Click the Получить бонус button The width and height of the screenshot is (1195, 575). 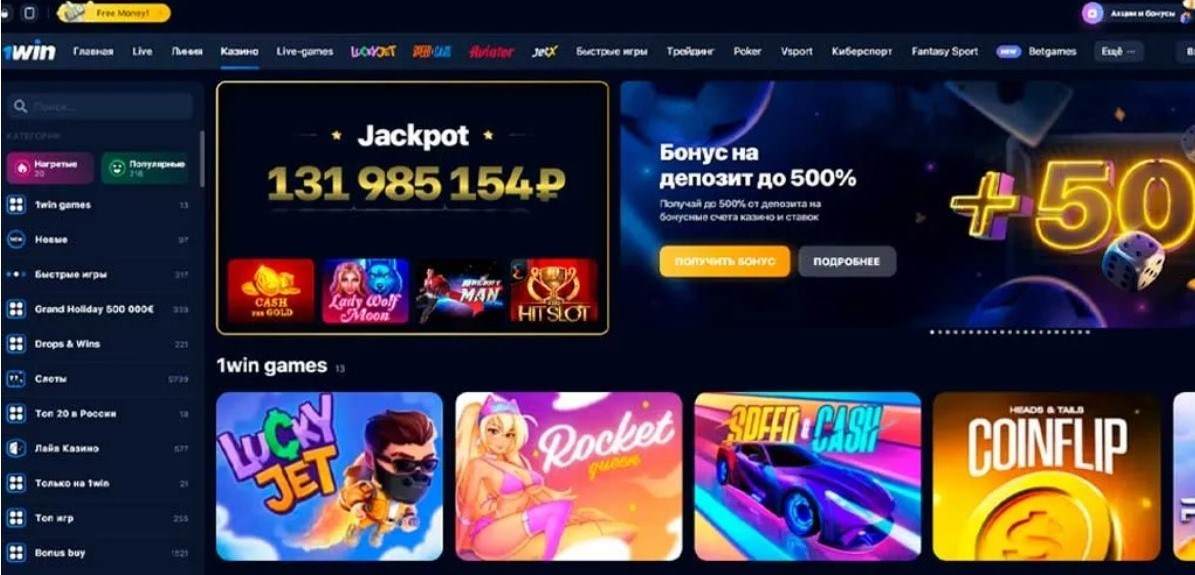click(x=725, y=262)
